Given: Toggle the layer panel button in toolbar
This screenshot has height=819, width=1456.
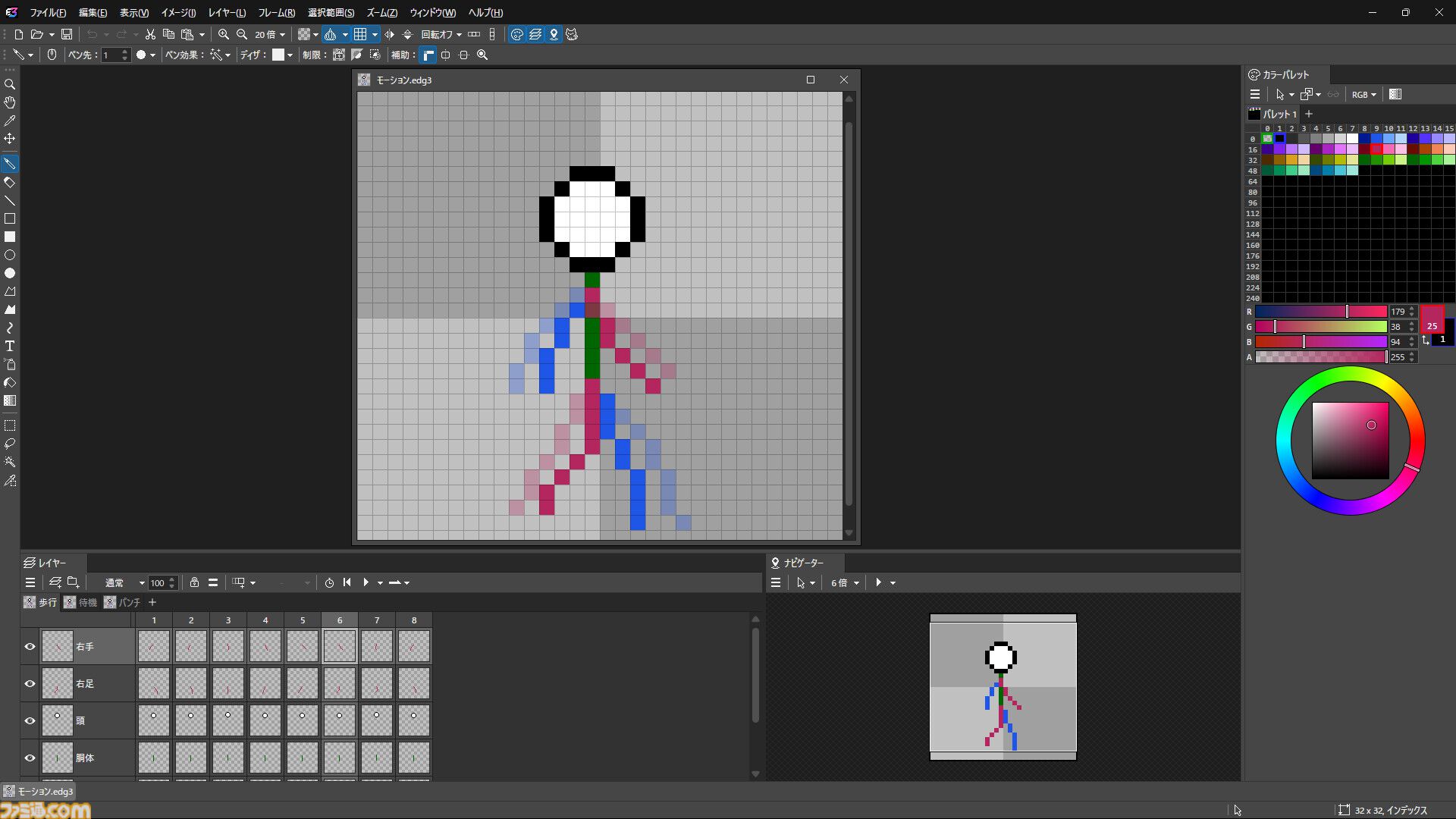Looking at the screenshot, I should [535, 34].
